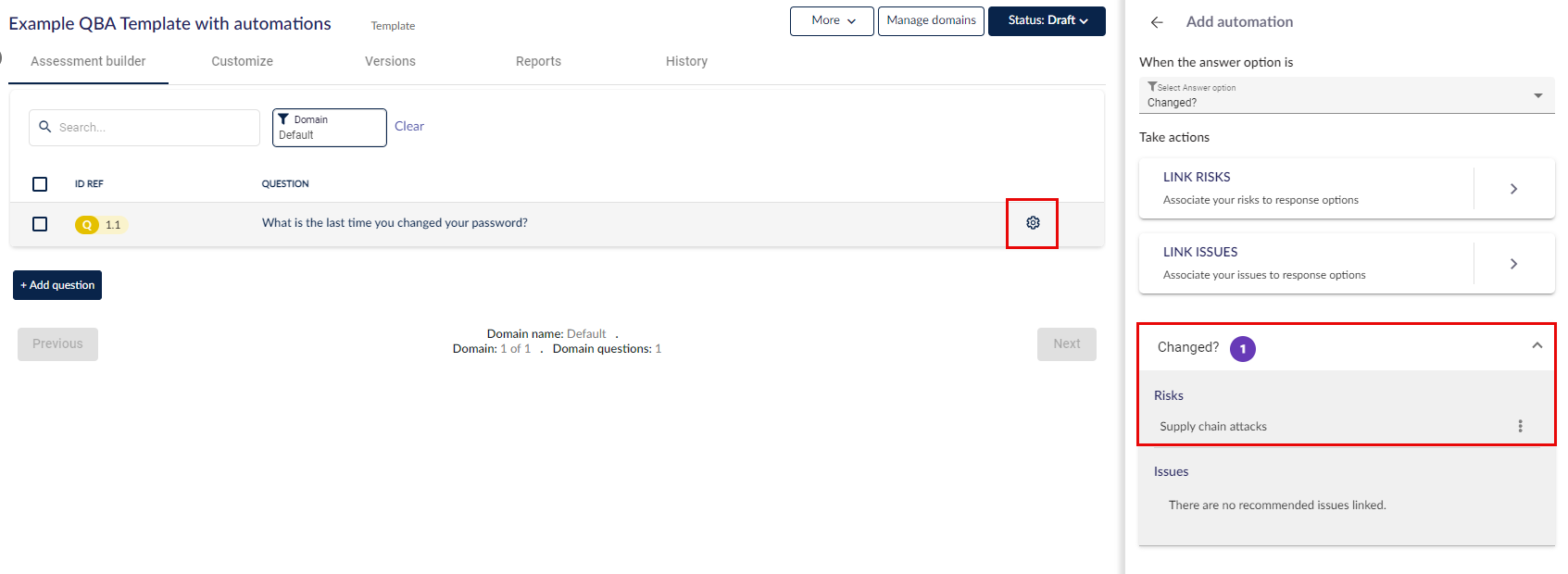
Task: Switch to the Reports tab
Action: [x=538, y=61]
